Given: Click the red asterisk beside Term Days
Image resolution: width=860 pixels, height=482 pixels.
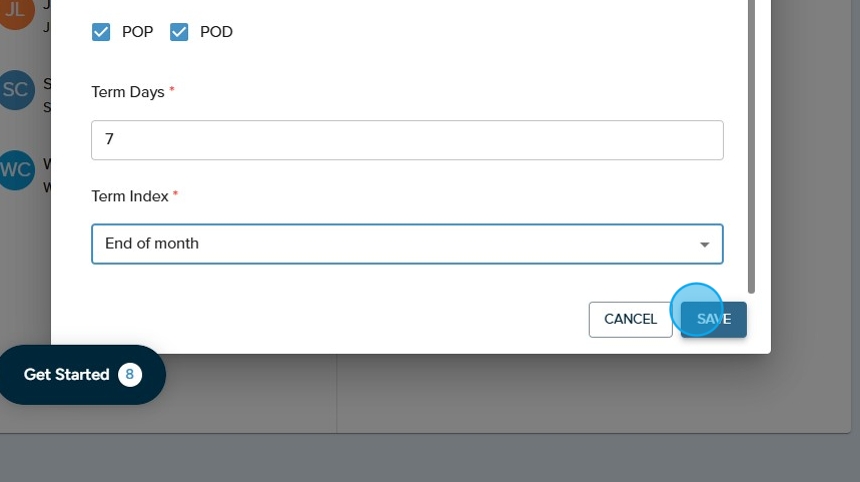Looking at the screenshot, I should [x=172, y=91].
